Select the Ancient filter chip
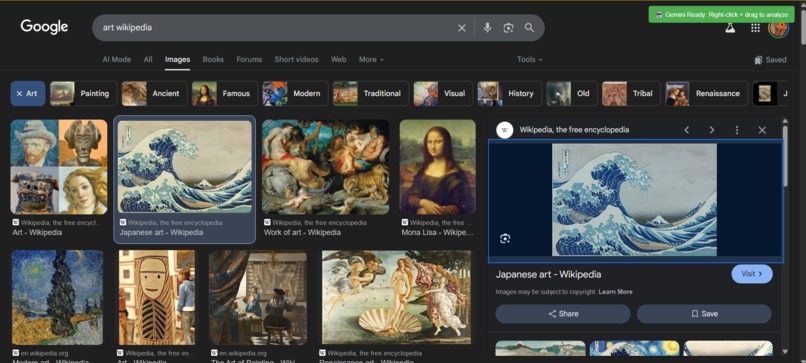The image size is (806, 363). tap(154, 94)
